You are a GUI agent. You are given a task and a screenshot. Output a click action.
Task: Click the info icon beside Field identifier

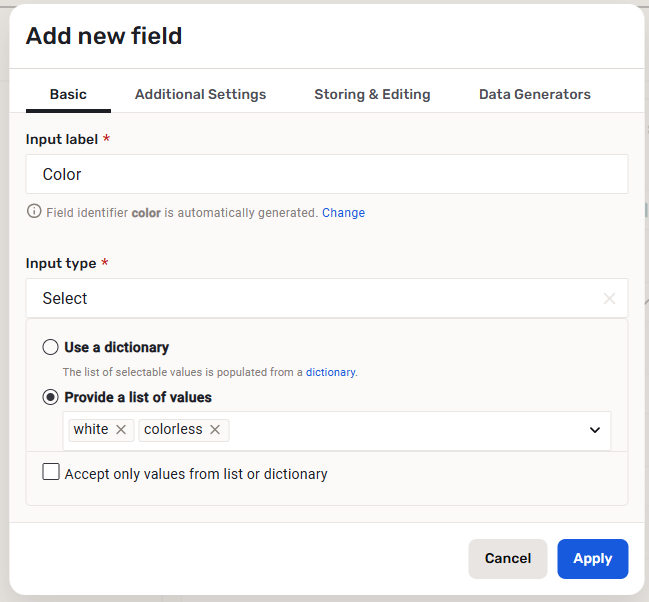[x=34, y=212]
